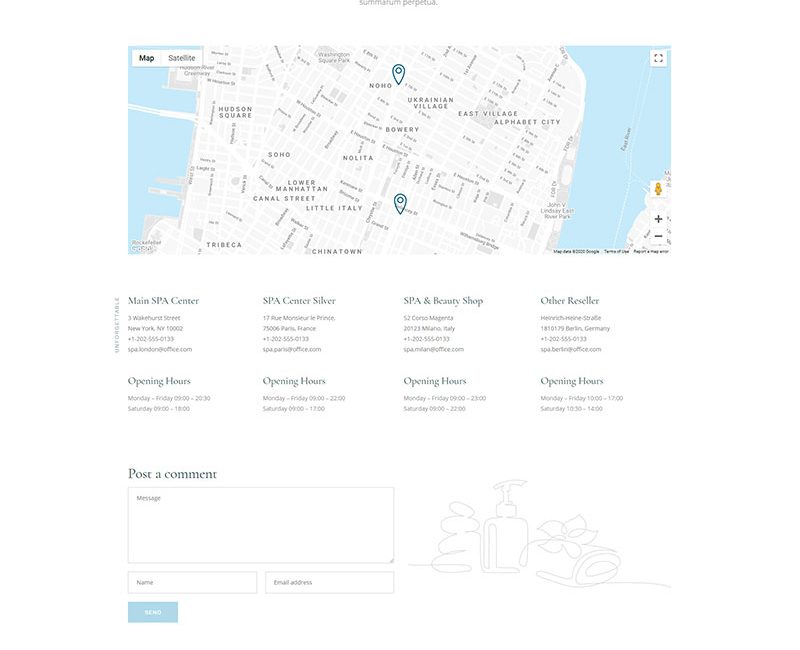Click the spa.london@office.com email
This screenshot has width=800, height=650.
click(x=160, y=349)
